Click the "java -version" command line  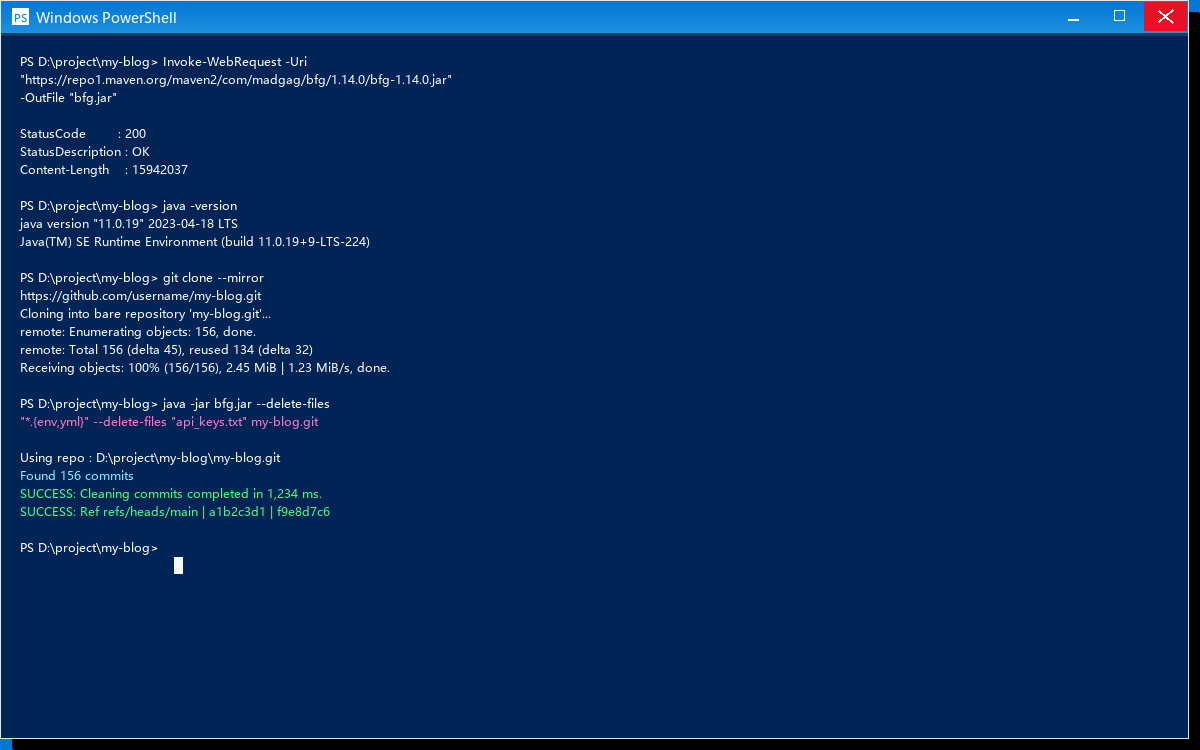click(x=129, y=206)
